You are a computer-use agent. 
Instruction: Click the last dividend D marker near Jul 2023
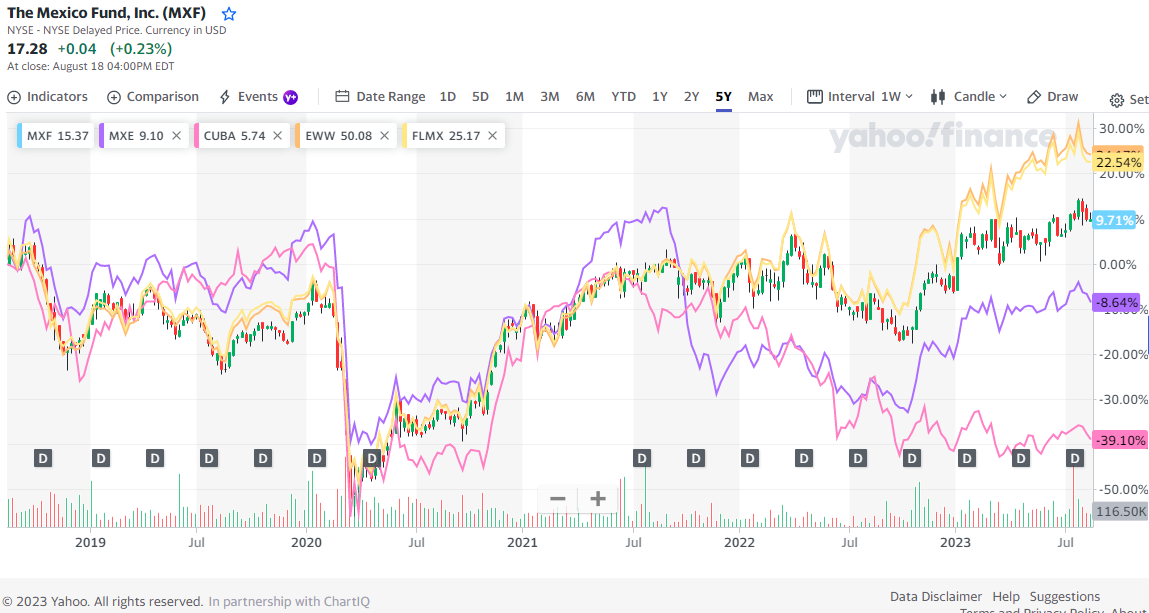(x=1075, y=458)
